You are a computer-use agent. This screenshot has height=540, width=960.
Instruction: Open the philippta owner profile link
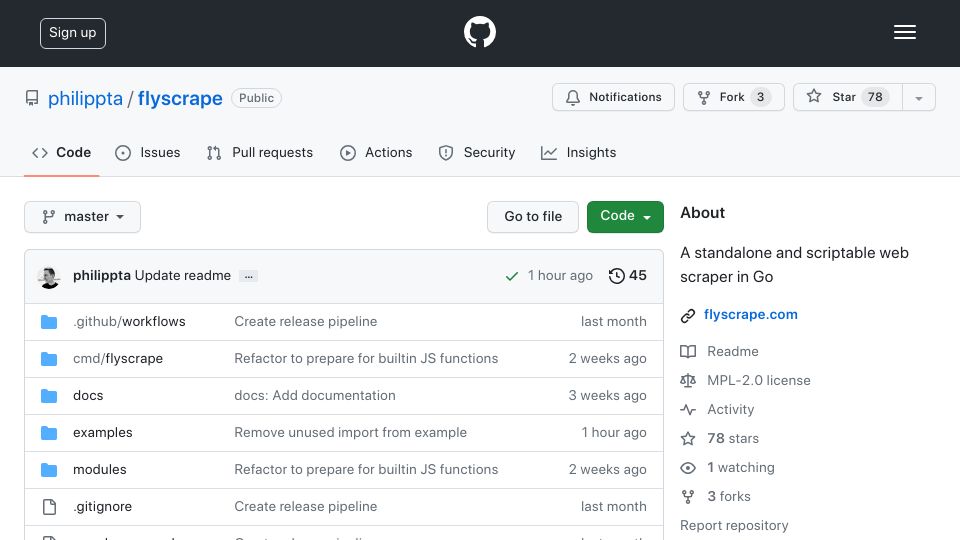[85, 98]
